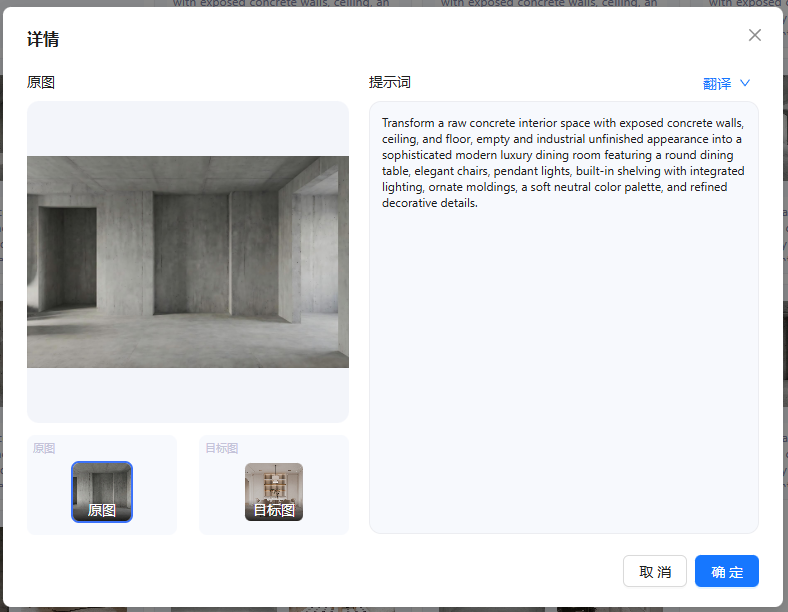
Task: Select the 原图 thumbnail
Action: [102, 491]
